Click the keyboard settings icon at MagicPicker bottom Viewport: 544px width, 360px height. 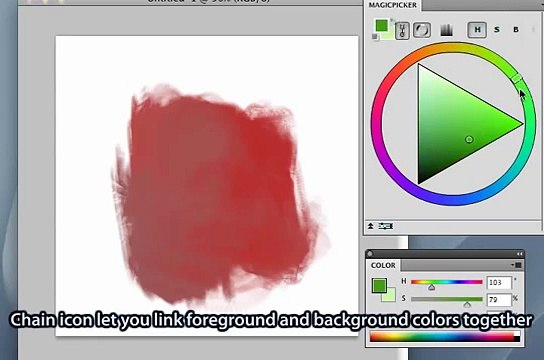[x=385, y=226]
